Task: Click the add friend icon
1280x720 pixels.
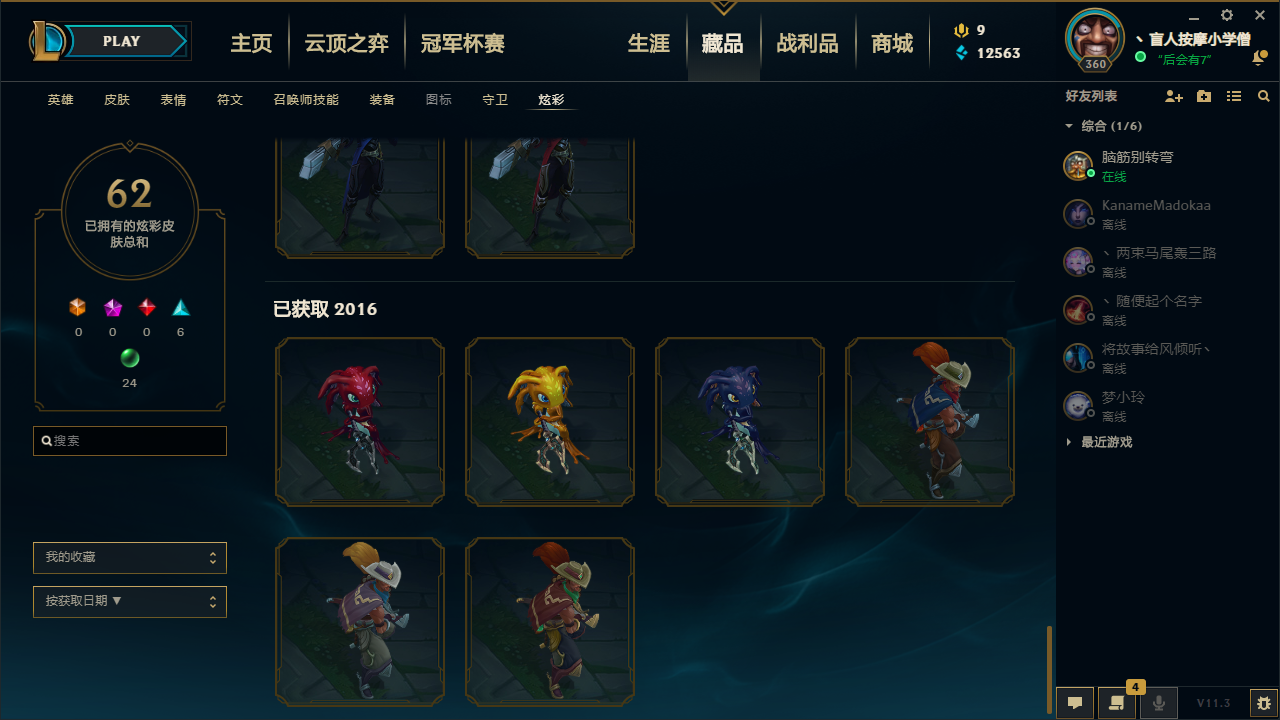Action: (1174, 96)
